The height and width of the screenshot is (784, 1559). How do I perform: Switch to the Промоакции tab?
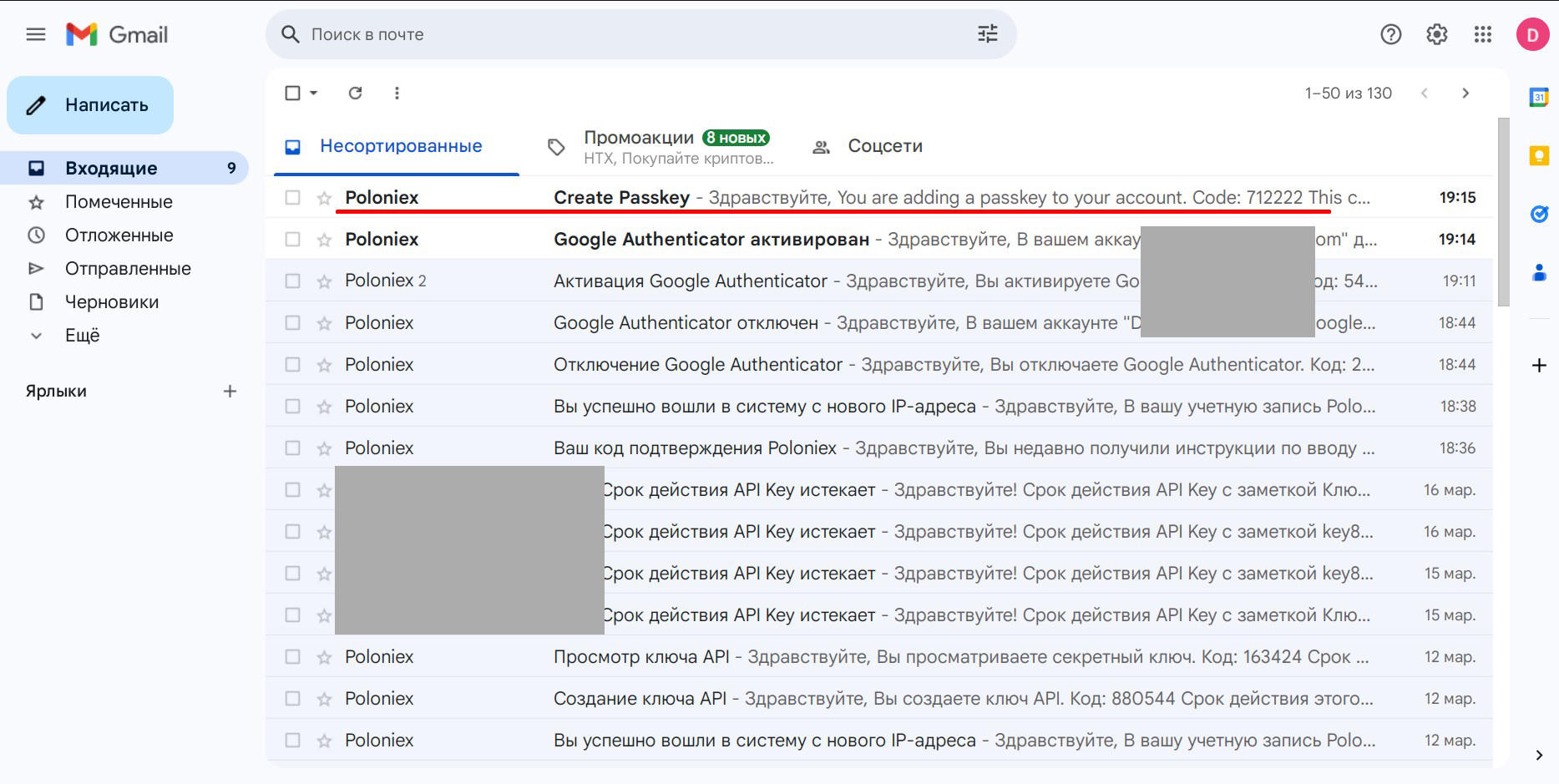(x=660, y=146)
